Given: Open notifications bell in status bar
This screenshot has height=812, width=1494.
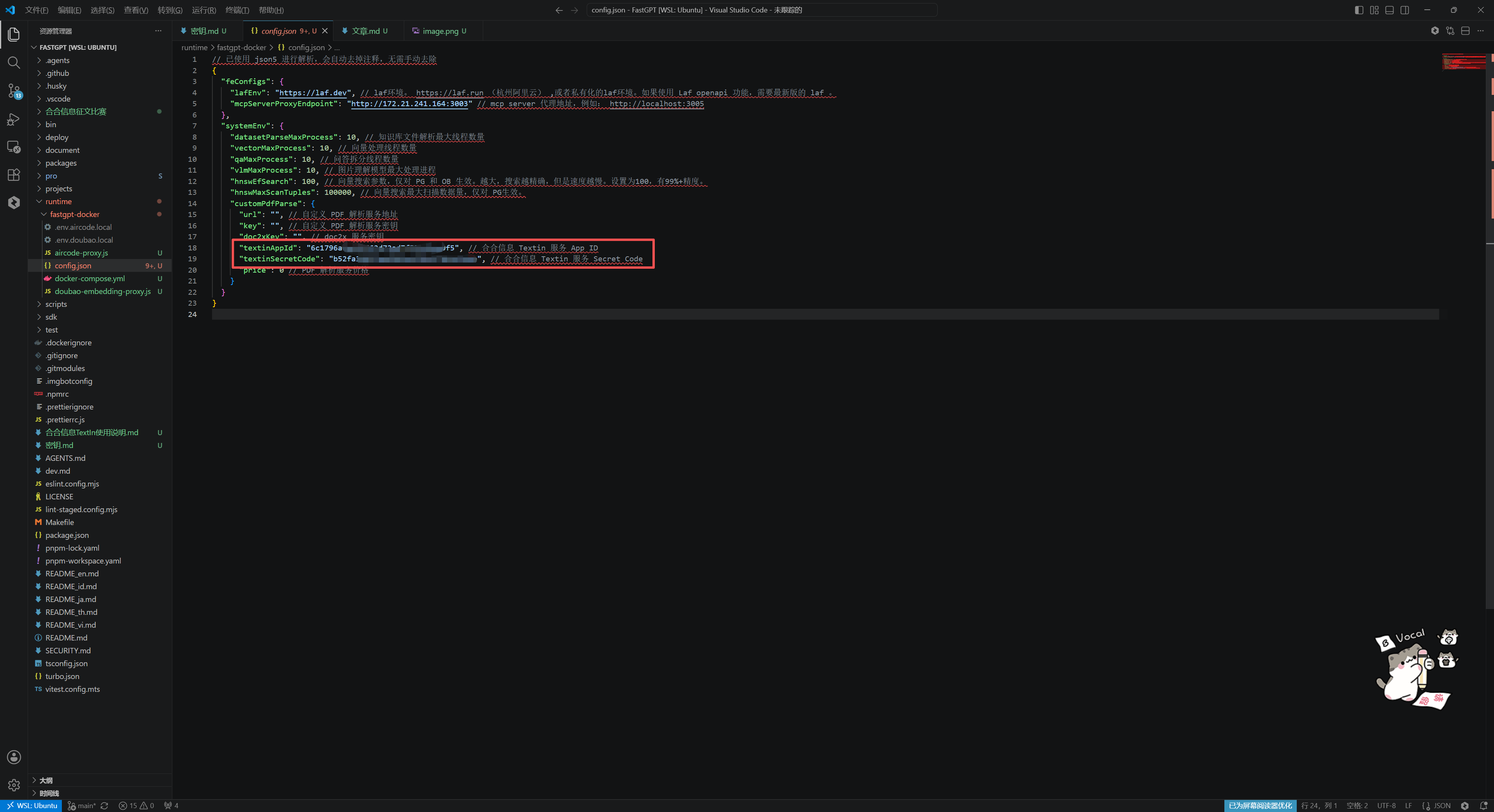Looking at the screenshot, I should [x=1483, y=806].
